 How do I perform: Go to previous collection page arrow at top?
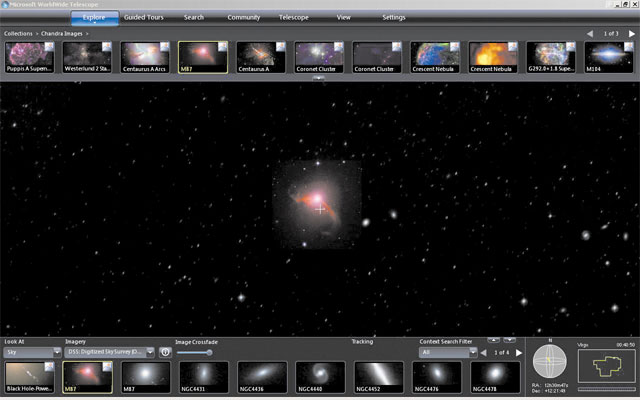pyautogui.click(x=590, y=34)
